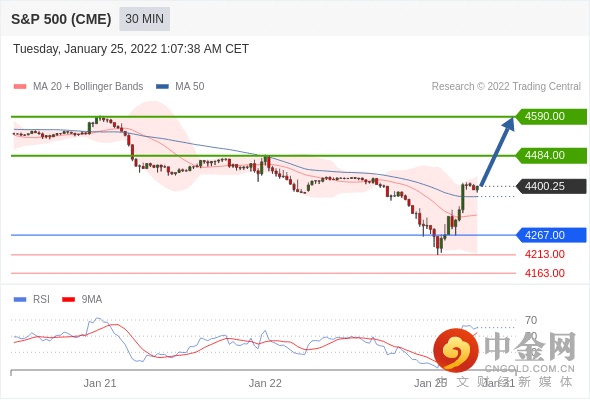Click the RSI 70 level label
This screenshot has width=590, height=400.
[x=531, y=321]
